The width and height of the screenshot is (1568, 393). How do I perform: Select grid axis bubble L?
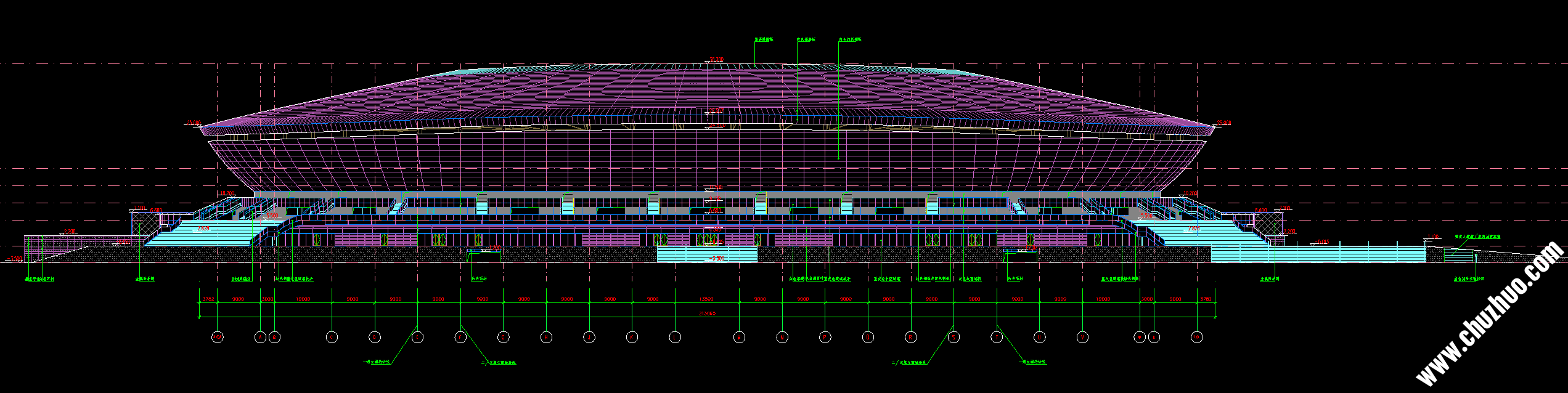pos(675,337)
